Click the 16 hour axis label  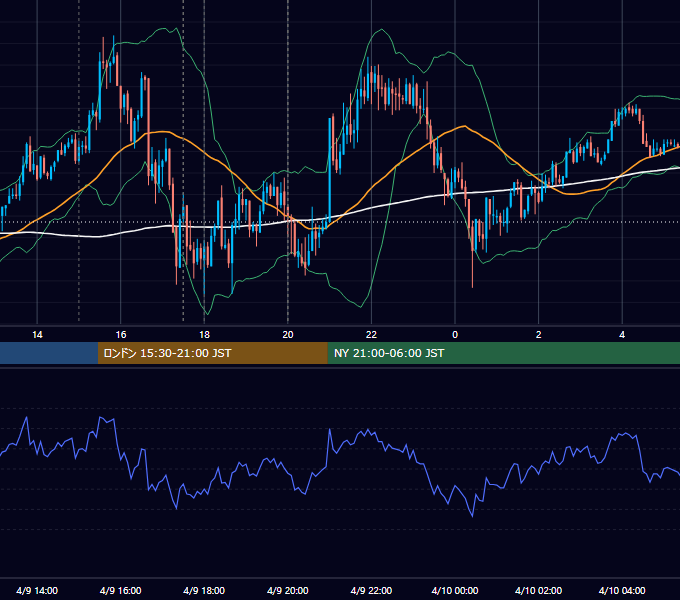121,335
